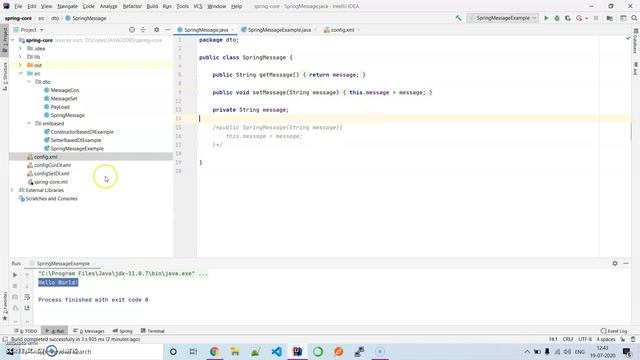Click the Stop icon in the Run panel
Viewport: 640px width, 360px height.
[15, 286]
